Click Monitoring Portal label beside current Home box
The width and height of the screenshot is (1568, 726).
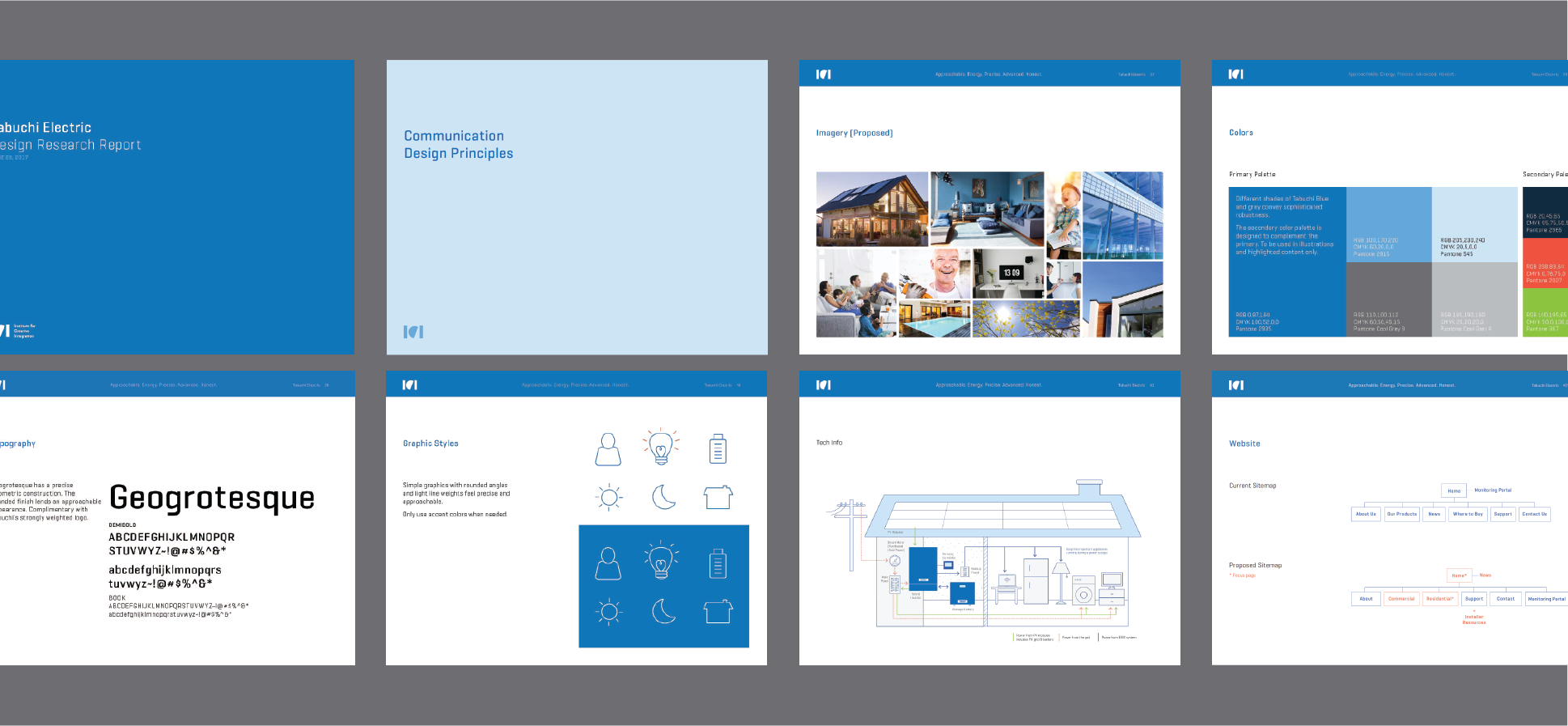tap(1493, 490)
